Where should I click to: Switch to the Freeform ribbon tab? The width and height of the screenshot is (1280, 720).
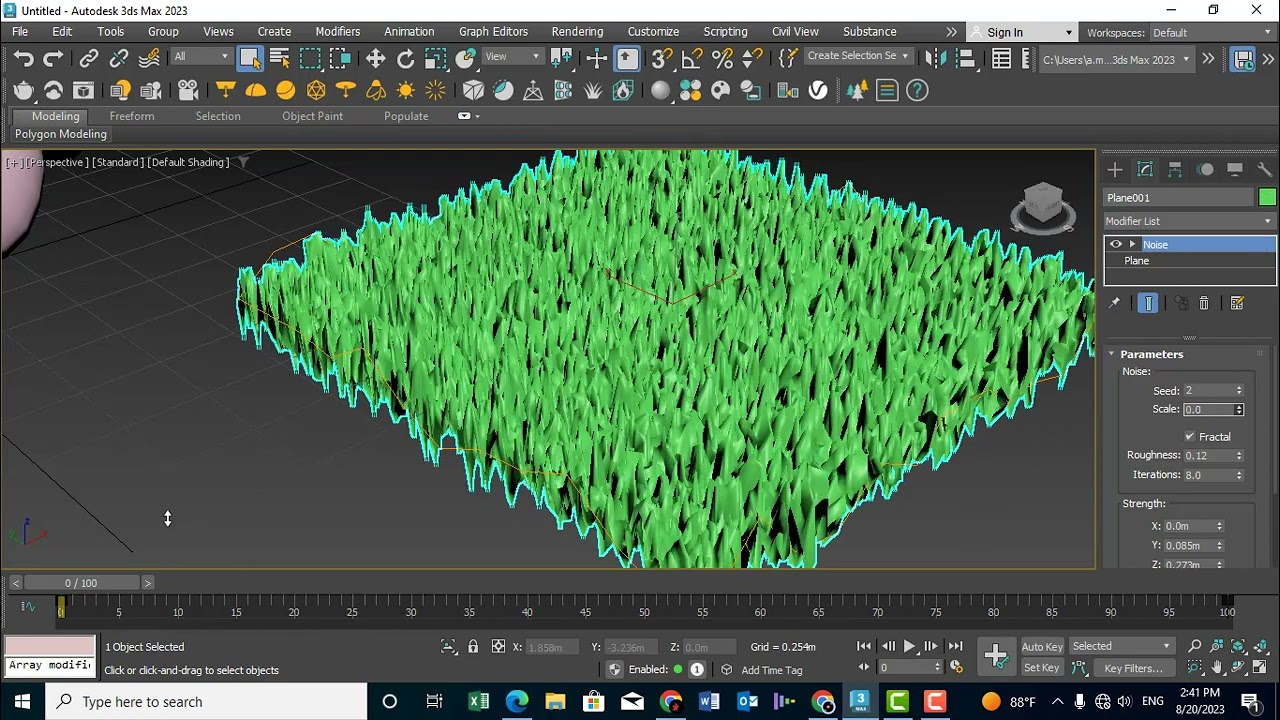(132, 116)
